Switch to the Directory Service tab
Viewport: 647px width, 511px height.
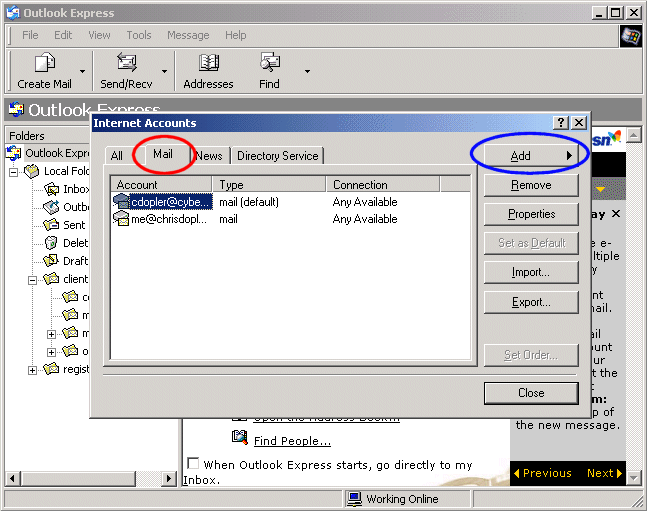[x=278, y=156]
